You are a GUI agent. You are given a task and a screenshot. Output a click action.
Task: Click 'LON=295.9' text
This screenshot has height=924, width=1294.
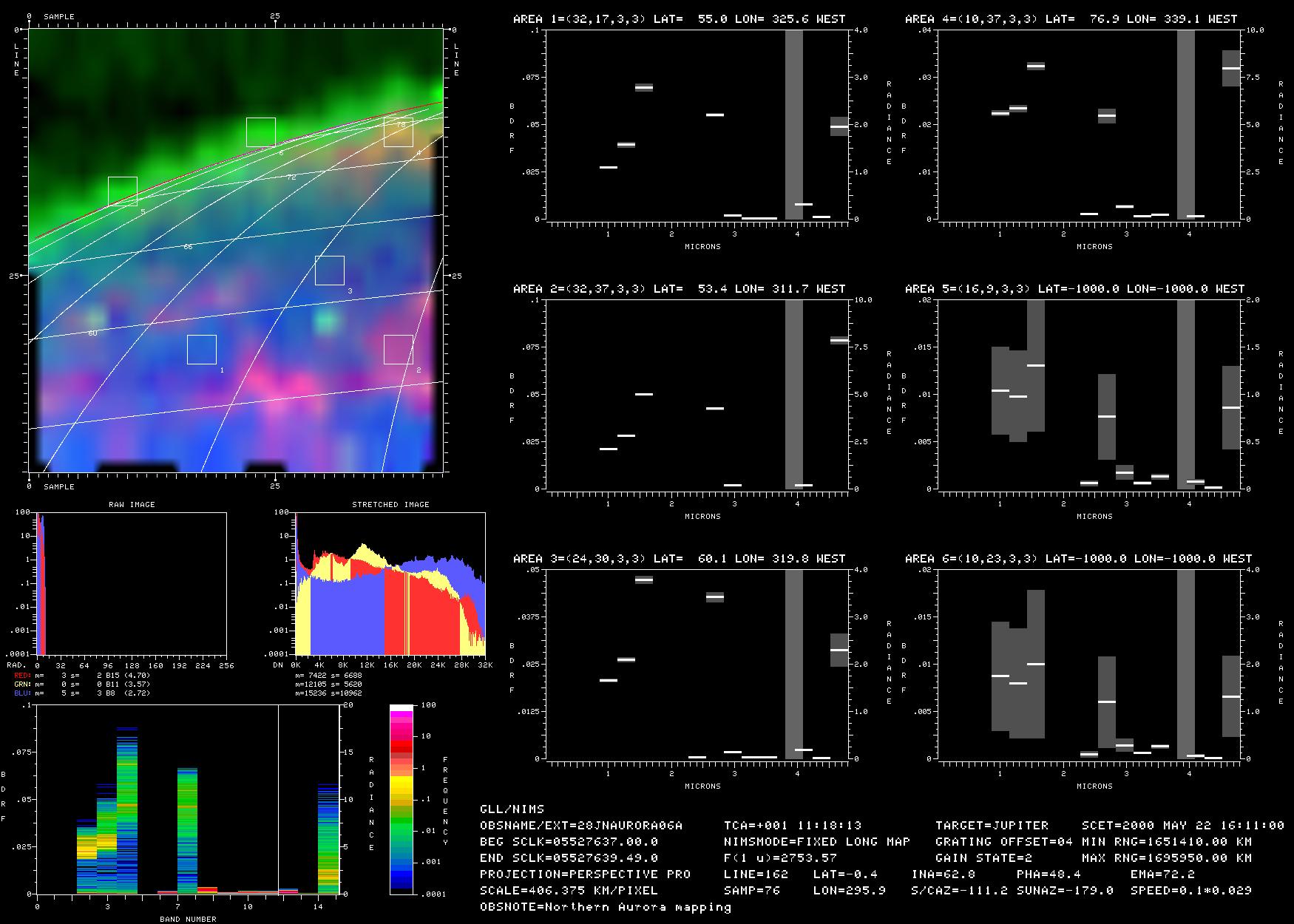click(850, 891)
